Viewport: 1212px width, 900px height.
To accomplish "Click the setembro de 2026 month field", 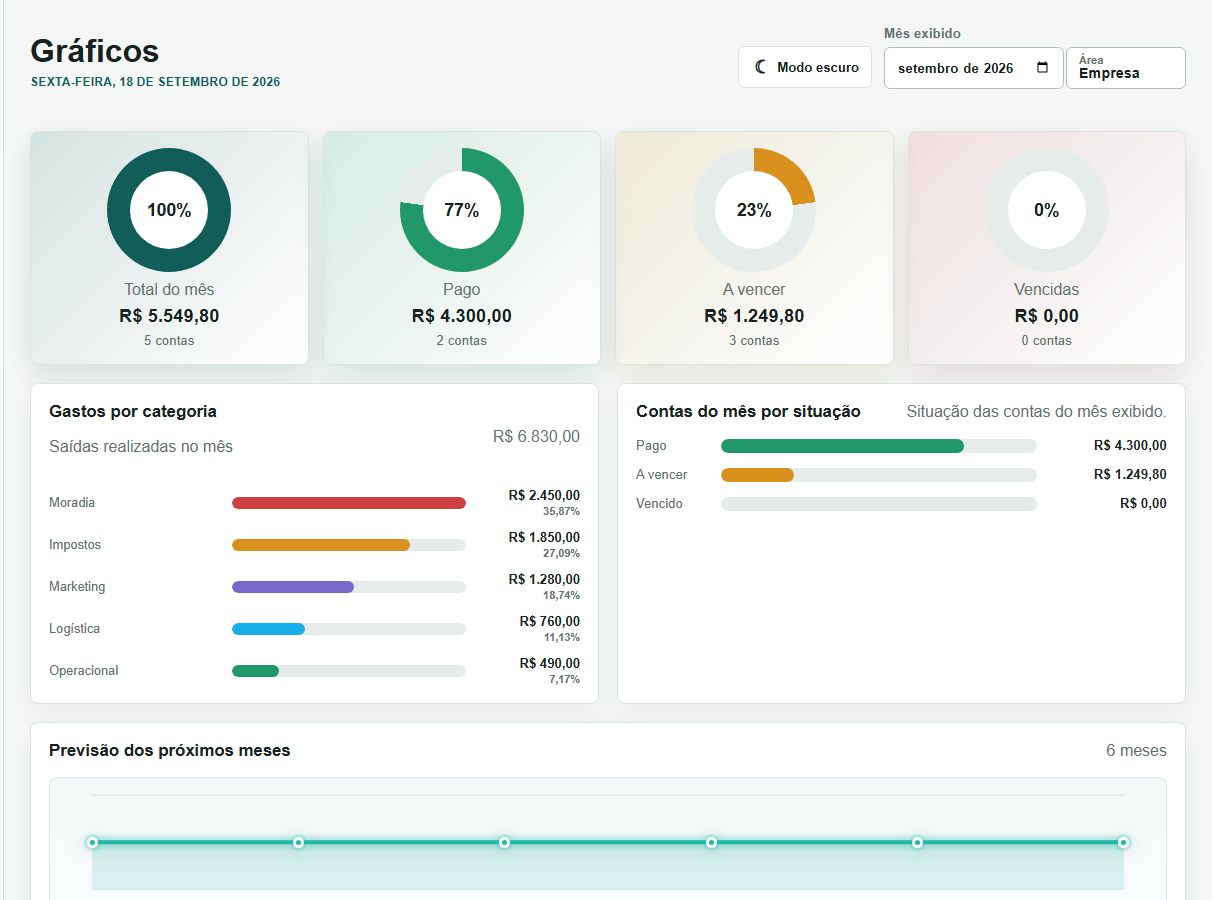I will (973, 68).
